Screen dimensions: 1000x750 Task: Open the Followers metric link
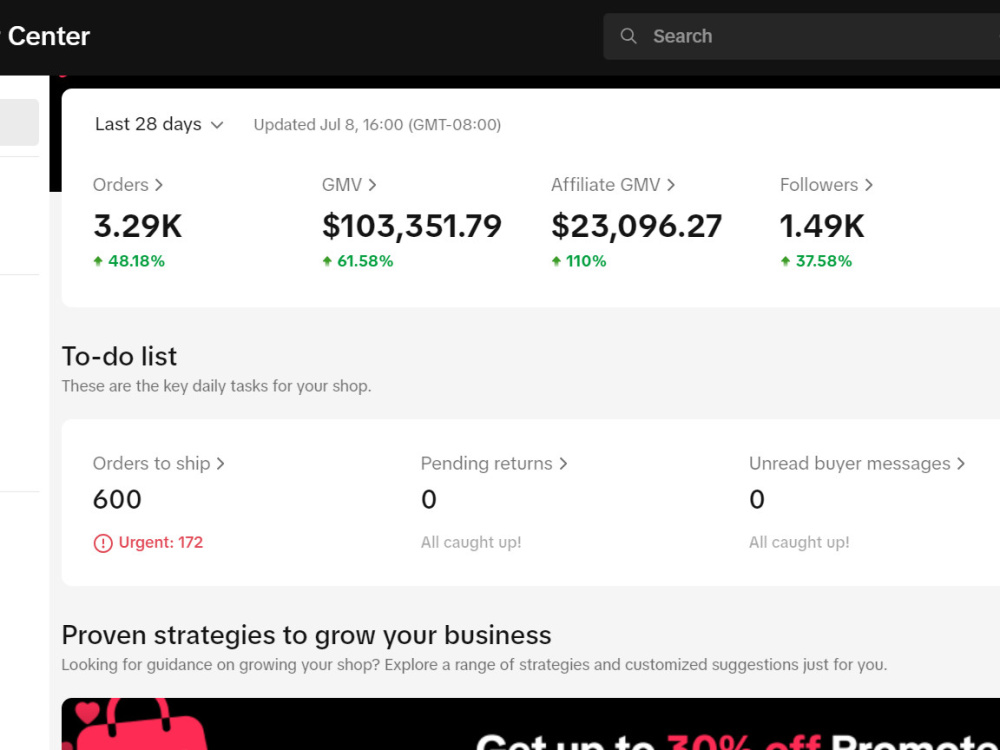click(x=827, y=185)
